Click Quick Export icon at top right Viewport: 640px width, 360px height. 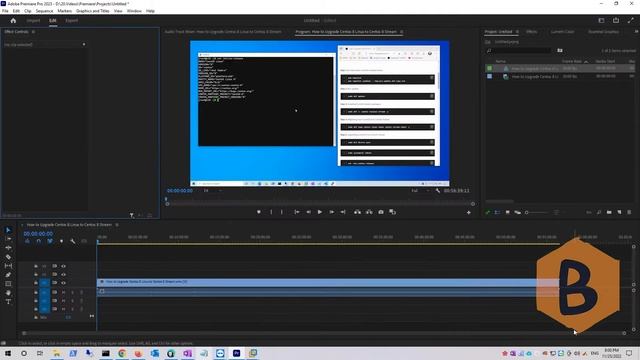[616, 20]
